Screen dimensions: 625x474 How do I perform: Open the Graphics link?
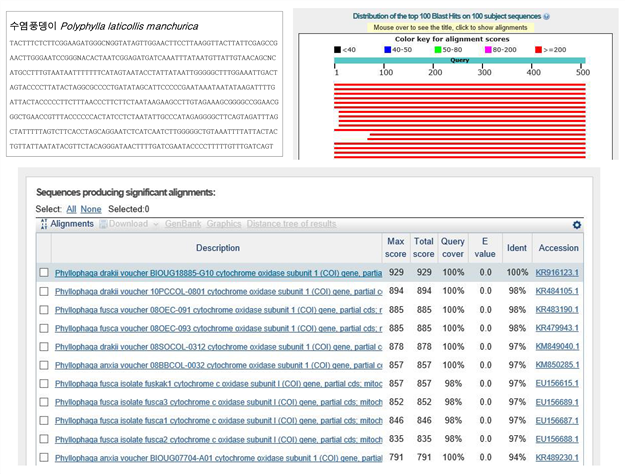click(224, 224)
